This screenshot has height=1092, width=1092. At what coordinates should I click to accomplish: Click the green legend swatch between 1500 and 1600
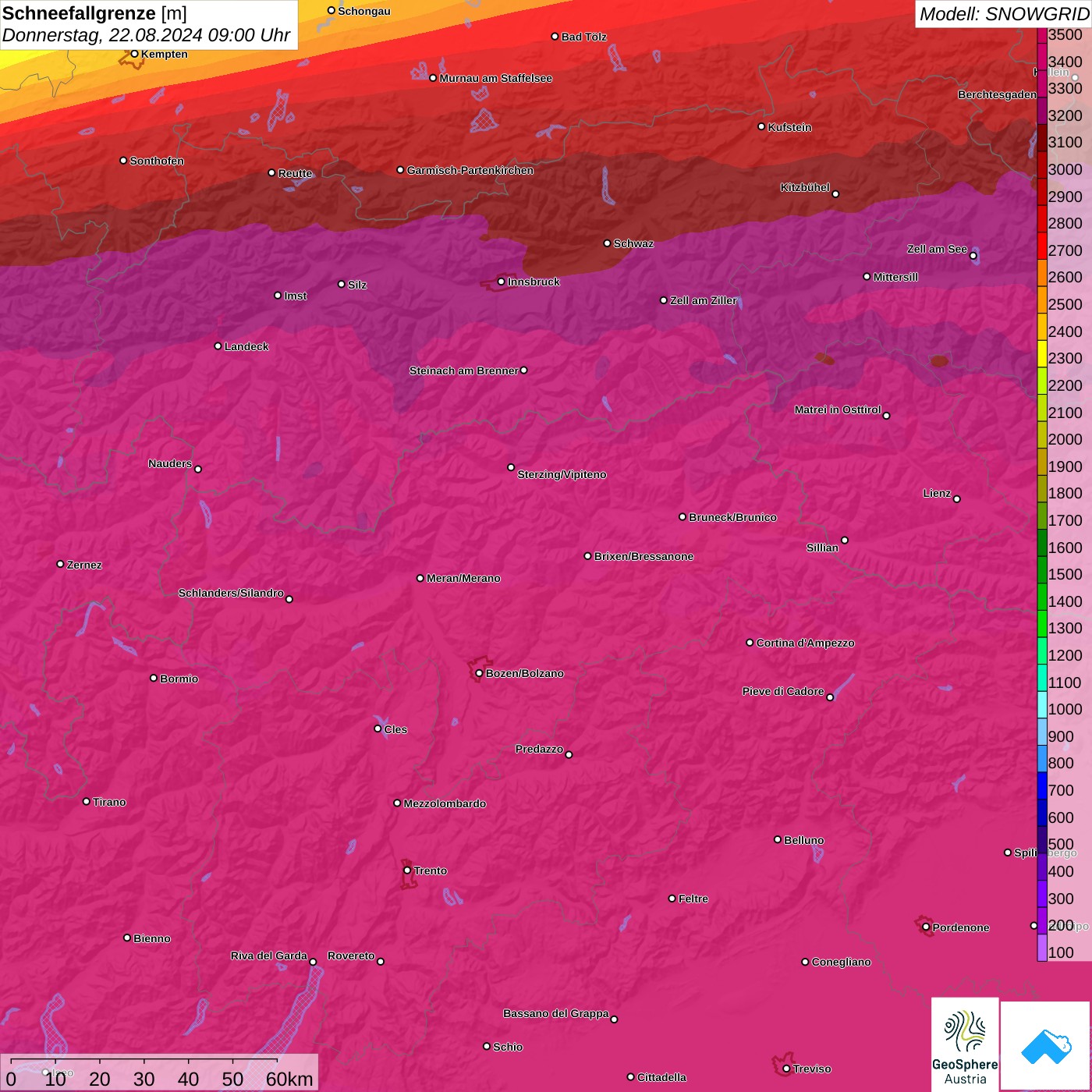(1042, 569)
